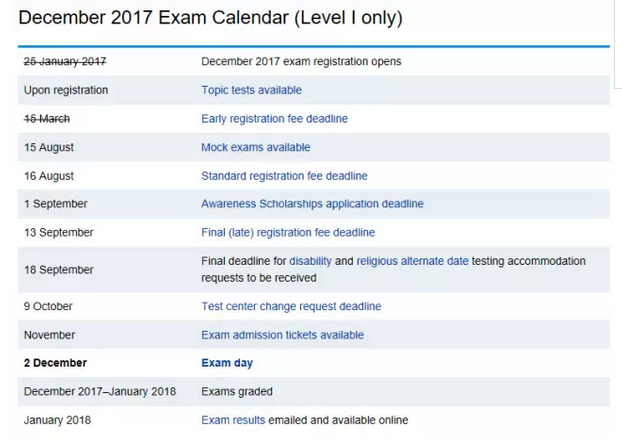Click the 18 September date cell
622x446 pixels.
59,270
